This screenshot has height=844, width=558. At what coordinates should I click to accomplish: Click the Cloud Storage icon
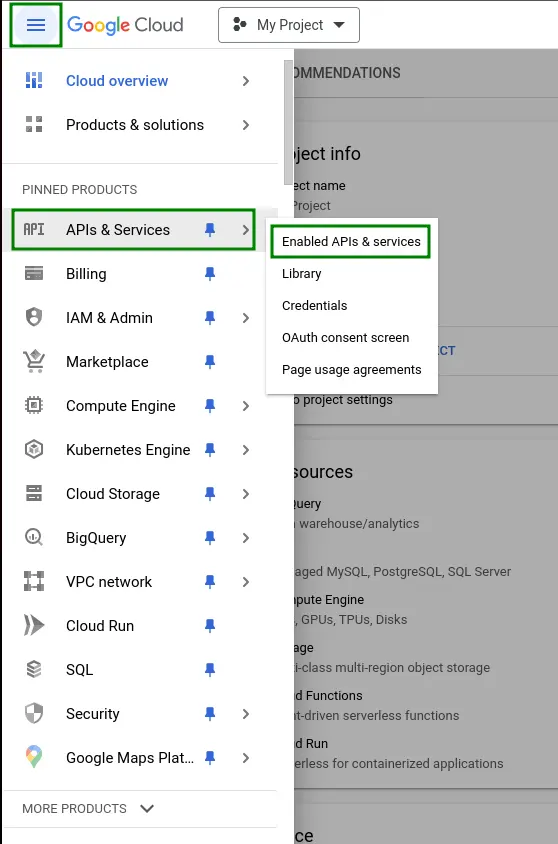tap(34, 493)
